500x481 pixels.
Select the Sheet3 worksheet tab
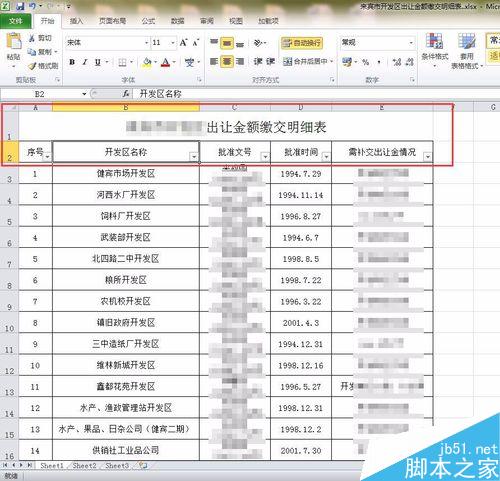(117, 466)
